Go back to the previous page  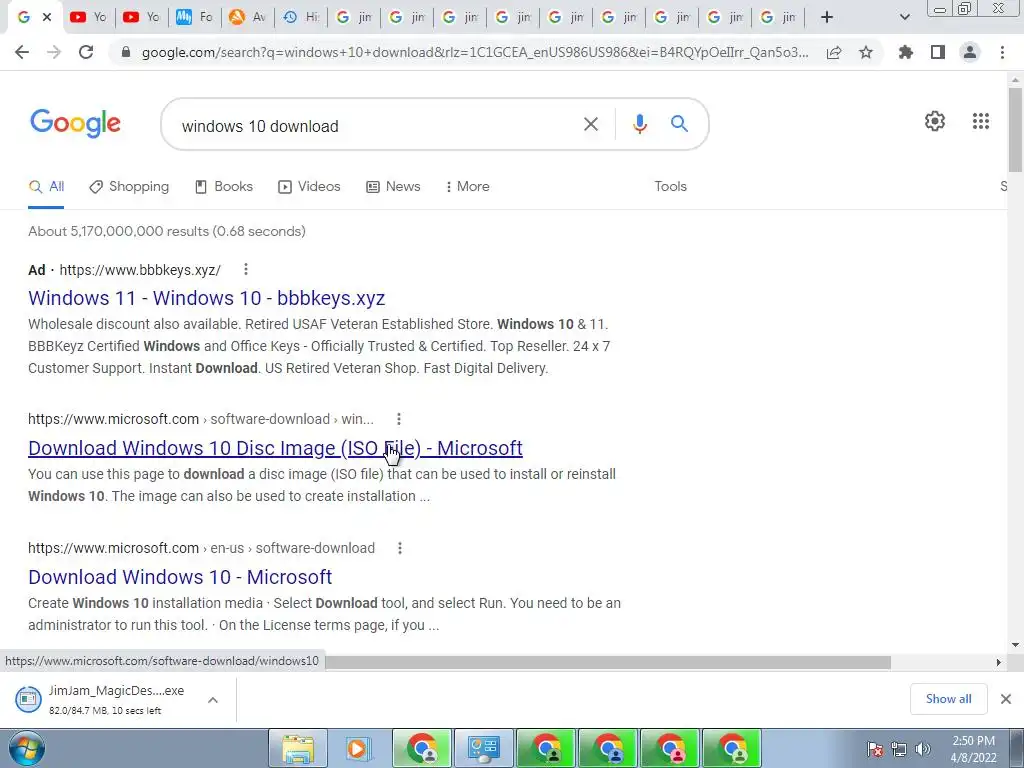pos(22,52)
